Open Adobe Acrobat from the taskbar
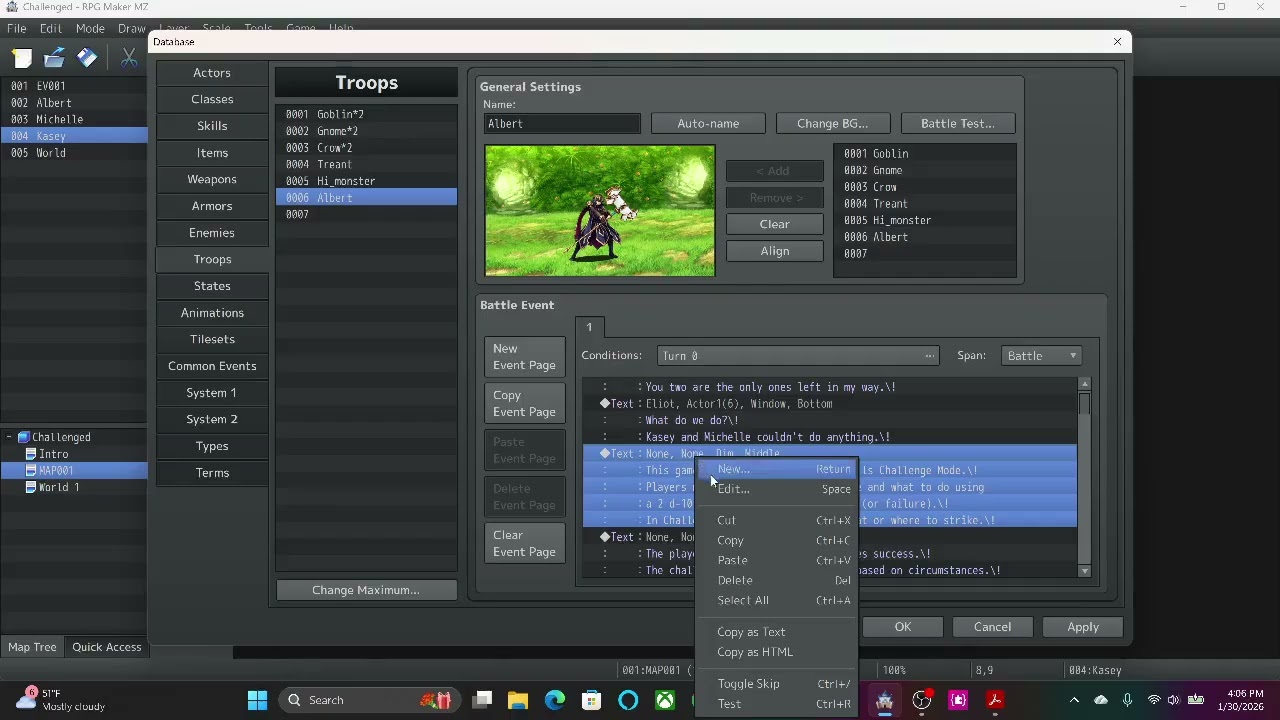Viewport: 1280px width, 720px height. (x=995, y=700)
